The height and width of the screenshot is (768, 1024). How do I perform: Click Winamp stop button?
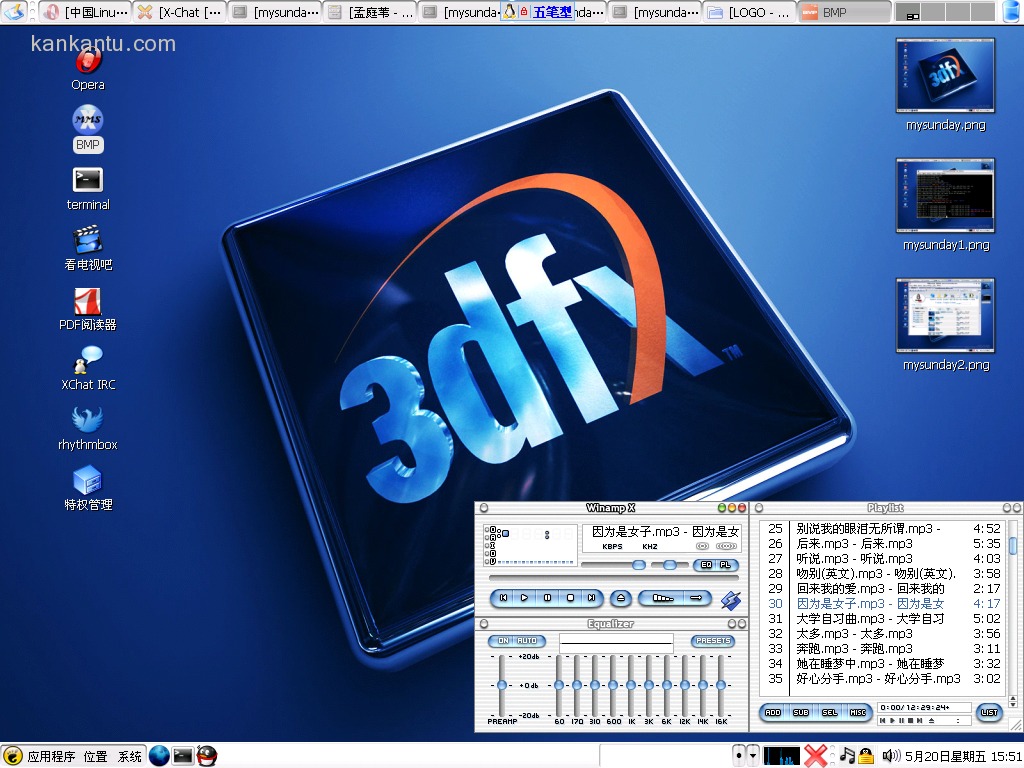coord(570,598)
